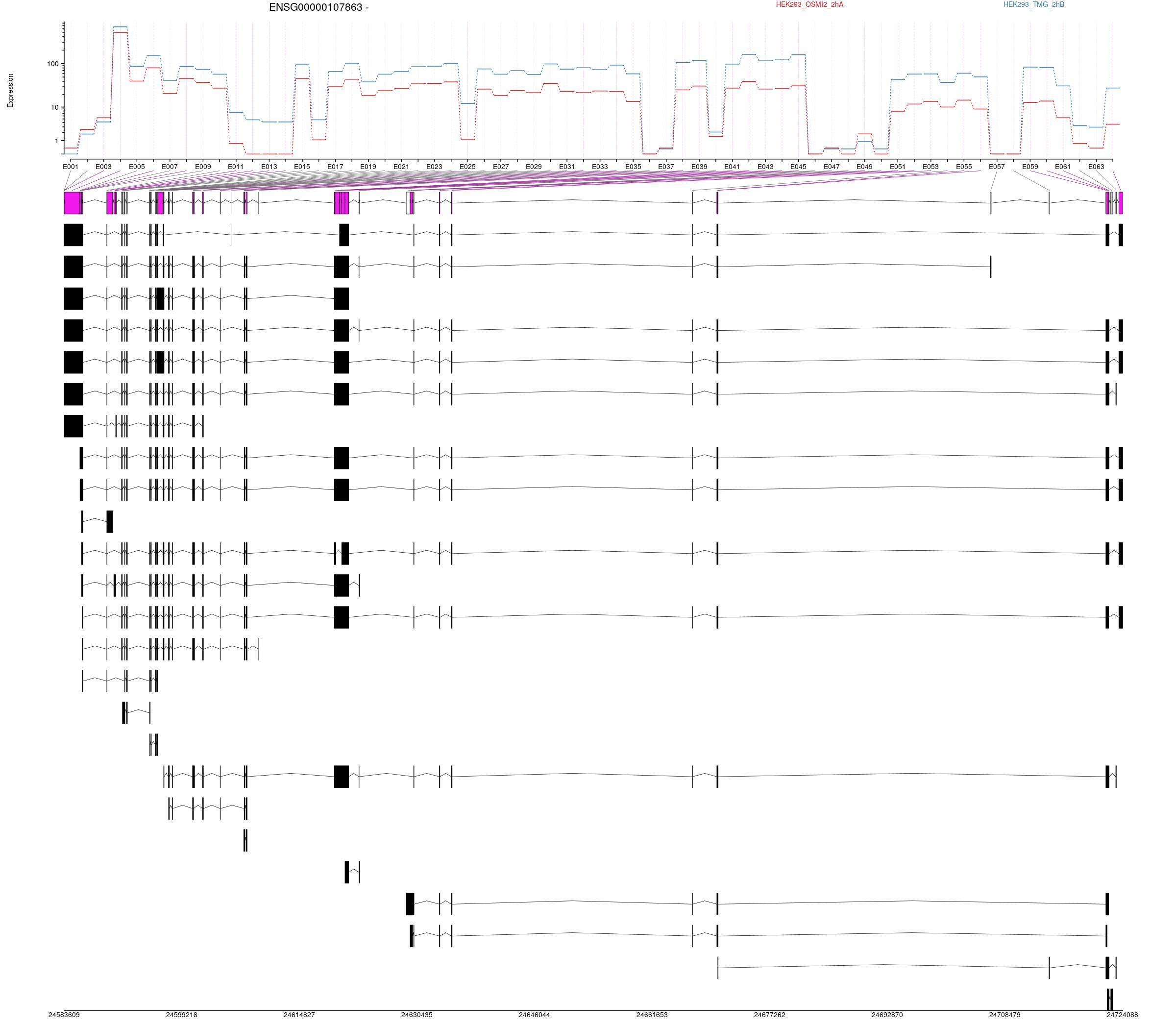Click exon bin label E031
The width and height of the screenshot is (1176, 1024).
point(567,167)
